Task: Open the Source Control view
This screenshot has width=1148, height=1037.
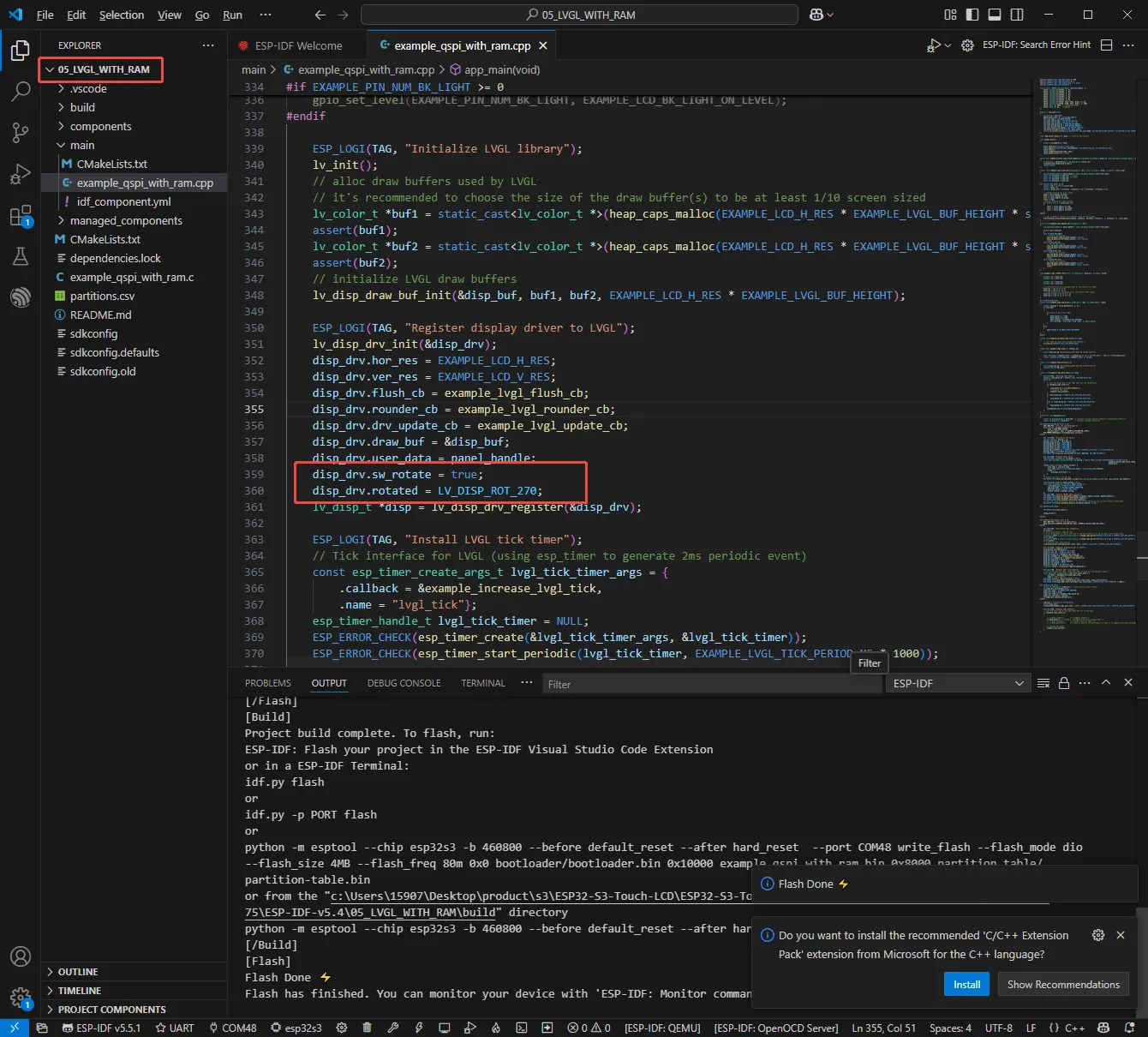Action: [21, 131]
